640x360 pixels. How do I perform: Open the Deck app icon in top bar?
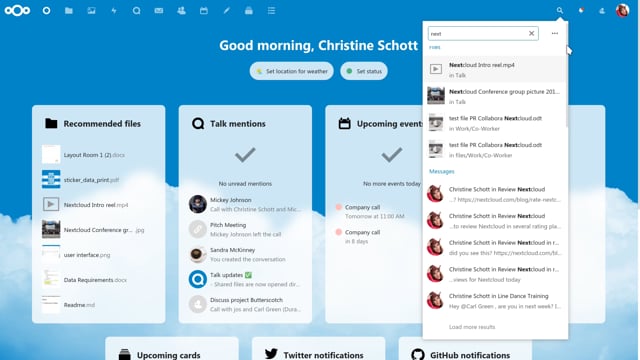click(249, 11)
